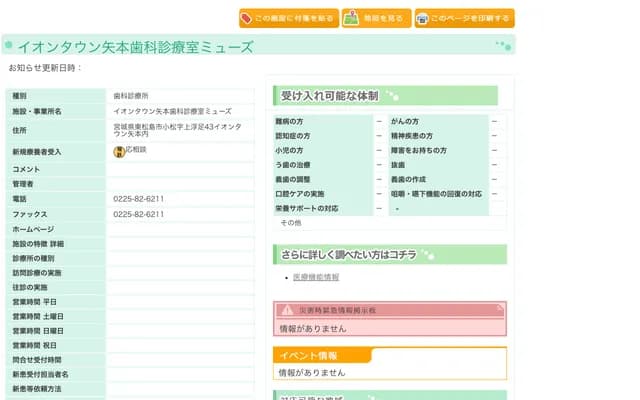Click the さらに詳しく調べたい方はコチラ header
Image resolution: width=640 pixels, height=400 pixels.
click(x=348, y=254)
